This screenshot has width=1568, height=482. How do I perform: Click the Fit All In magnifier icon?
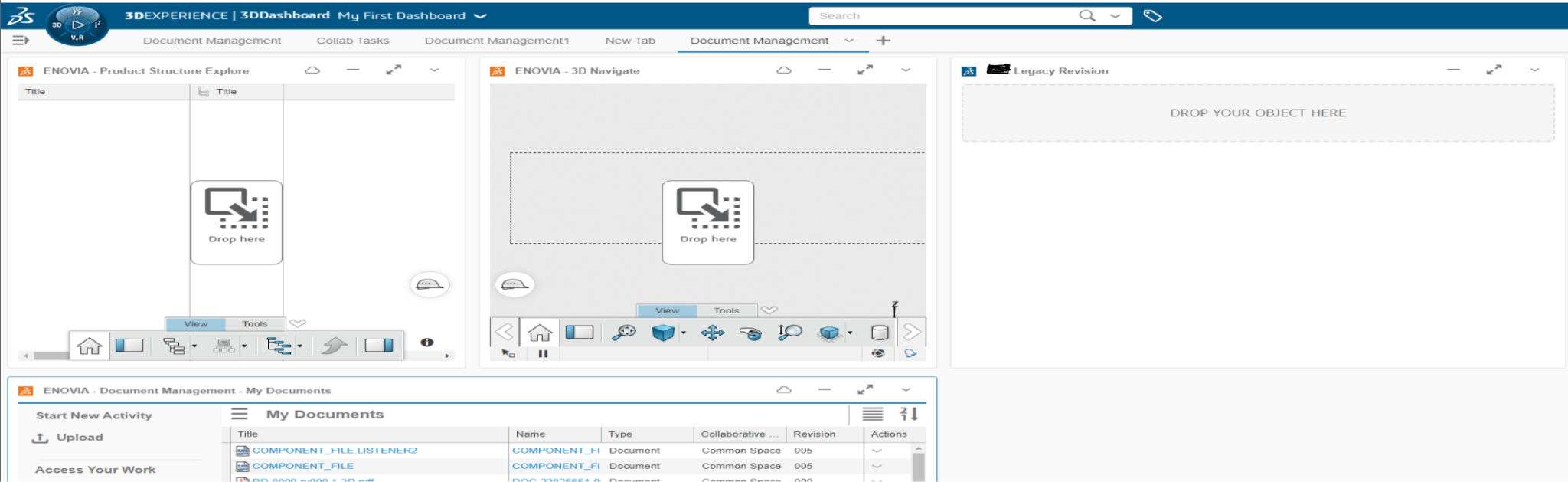(x=624, y=332)
